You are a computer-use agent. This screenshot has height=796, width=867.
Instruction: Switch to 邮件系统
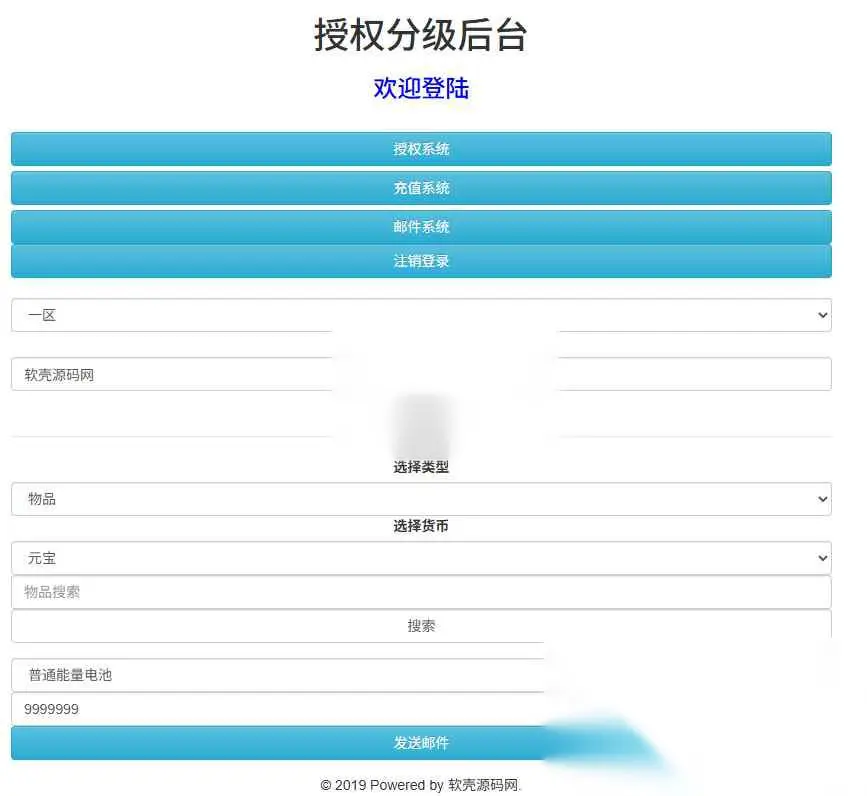click(x=421, y=227)
